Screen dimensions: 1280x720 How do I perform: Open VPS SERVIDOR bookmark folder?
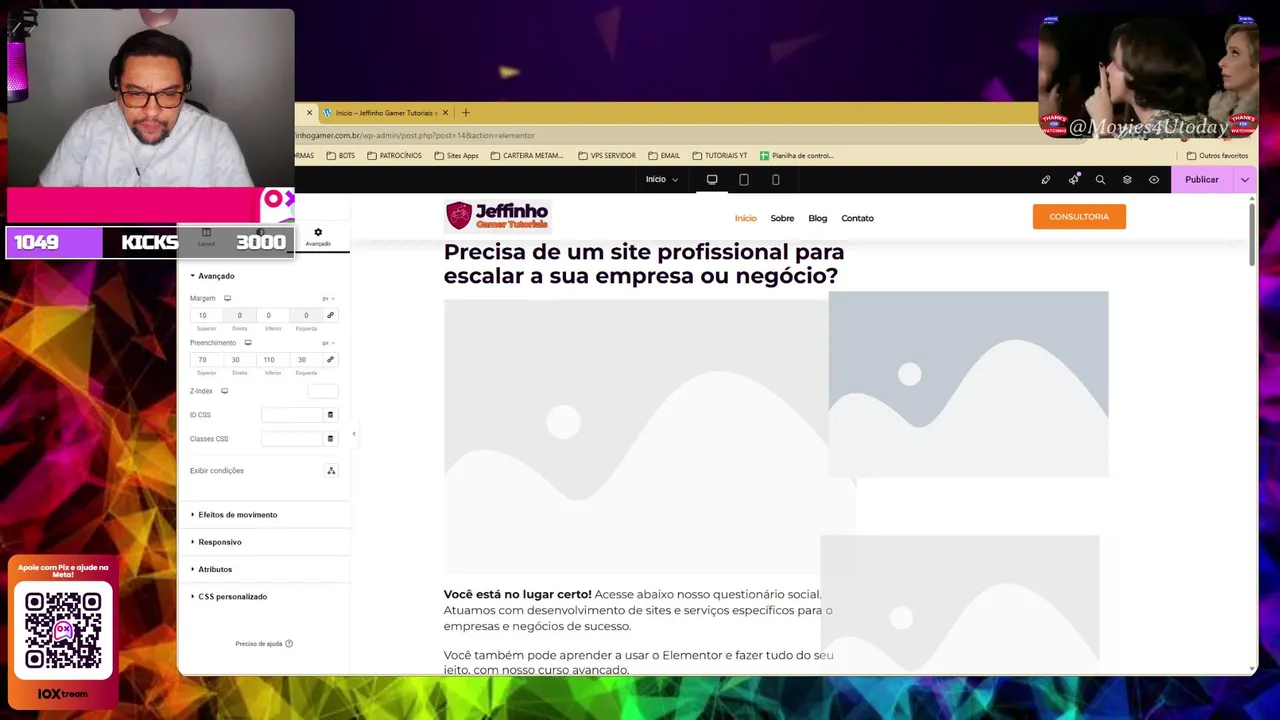click(x=607, y=156)
